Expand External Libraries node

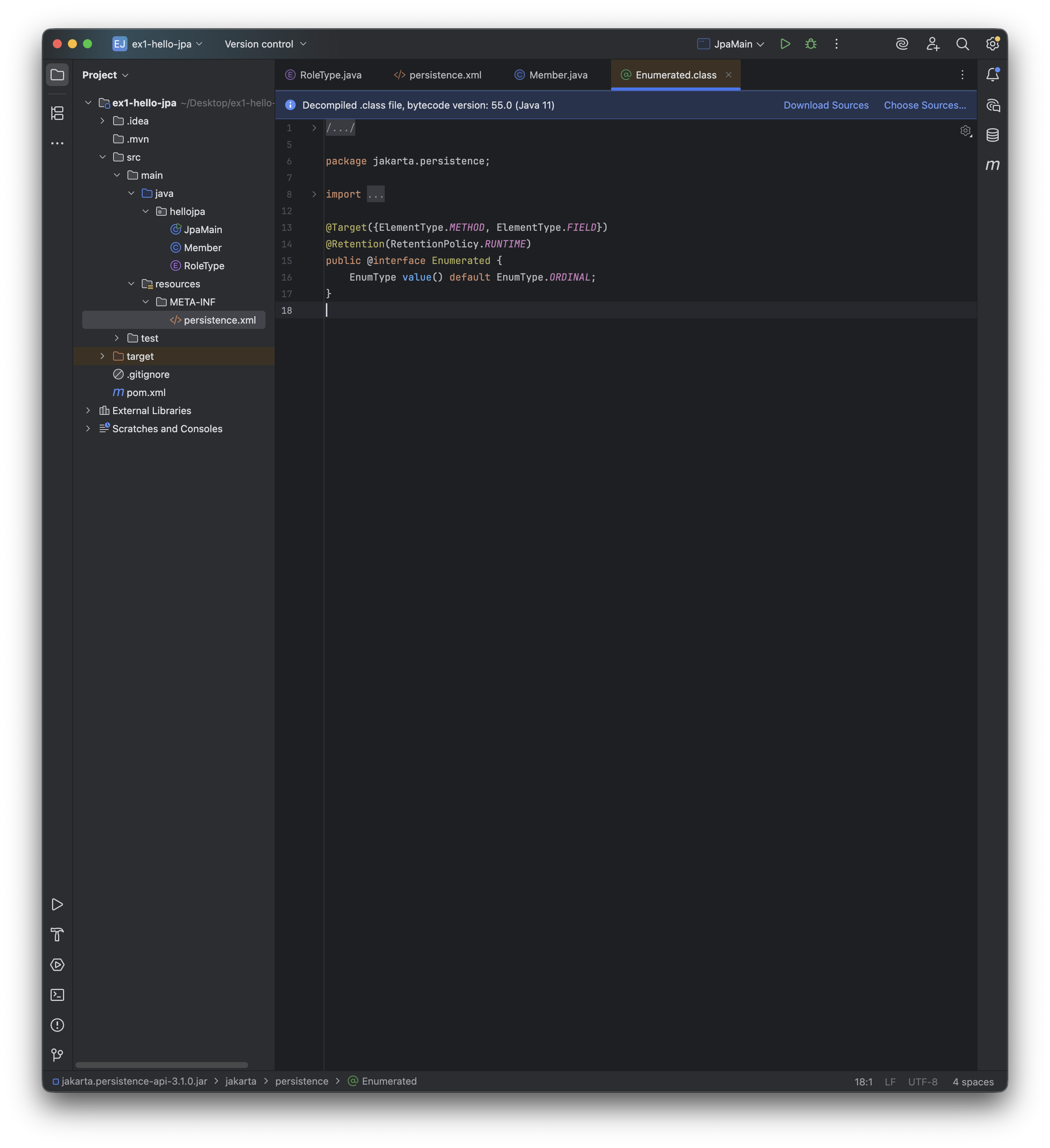pos(88,411)
